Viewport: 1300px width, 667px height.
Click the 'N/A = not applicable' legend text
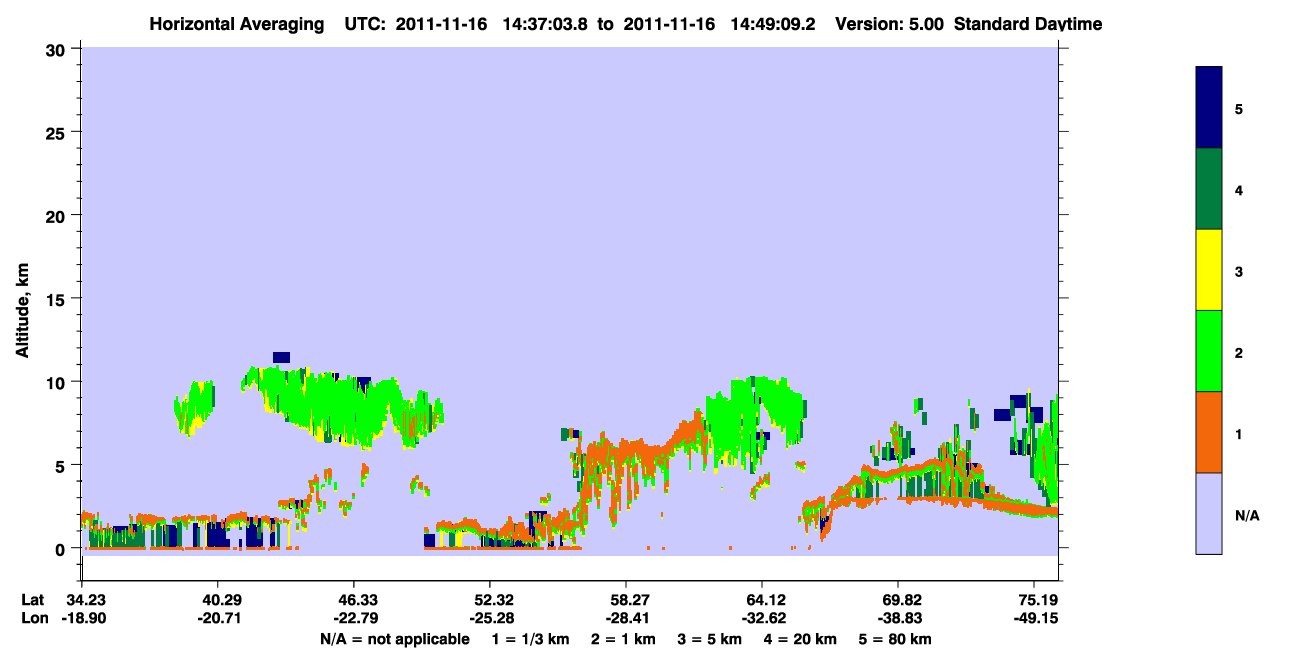(394, 639)
